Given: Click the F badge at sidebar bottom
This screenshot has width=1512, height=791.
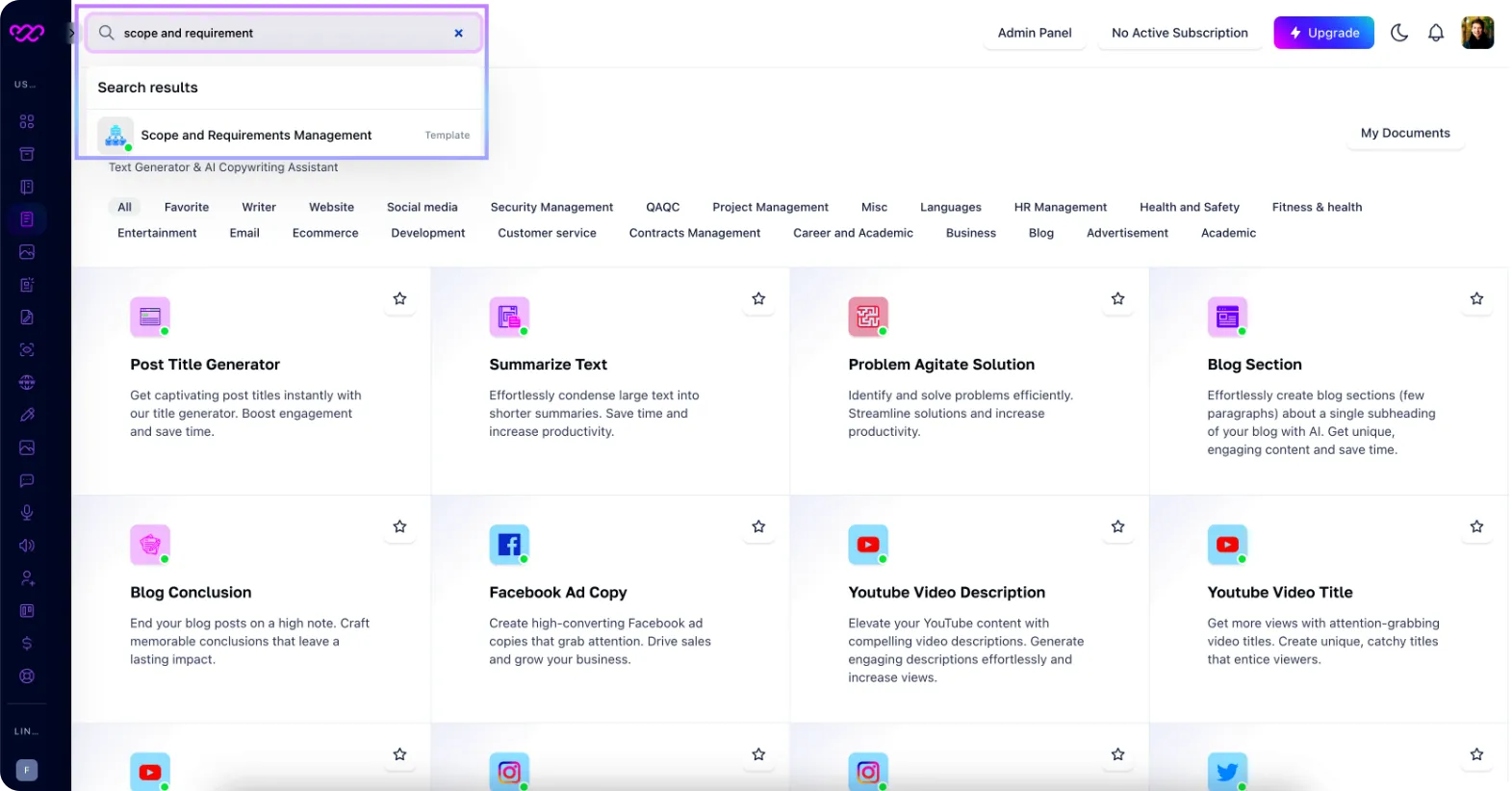Looking at the screenshot, I should click(x=27, y=770).
